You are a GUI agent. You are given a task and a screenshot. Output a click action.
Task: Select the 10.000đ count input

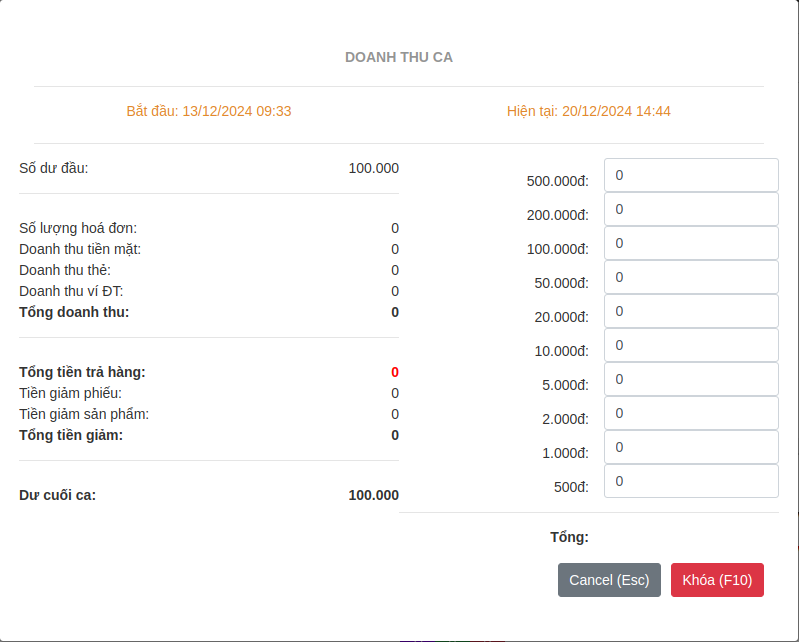(x=690, y=345)
